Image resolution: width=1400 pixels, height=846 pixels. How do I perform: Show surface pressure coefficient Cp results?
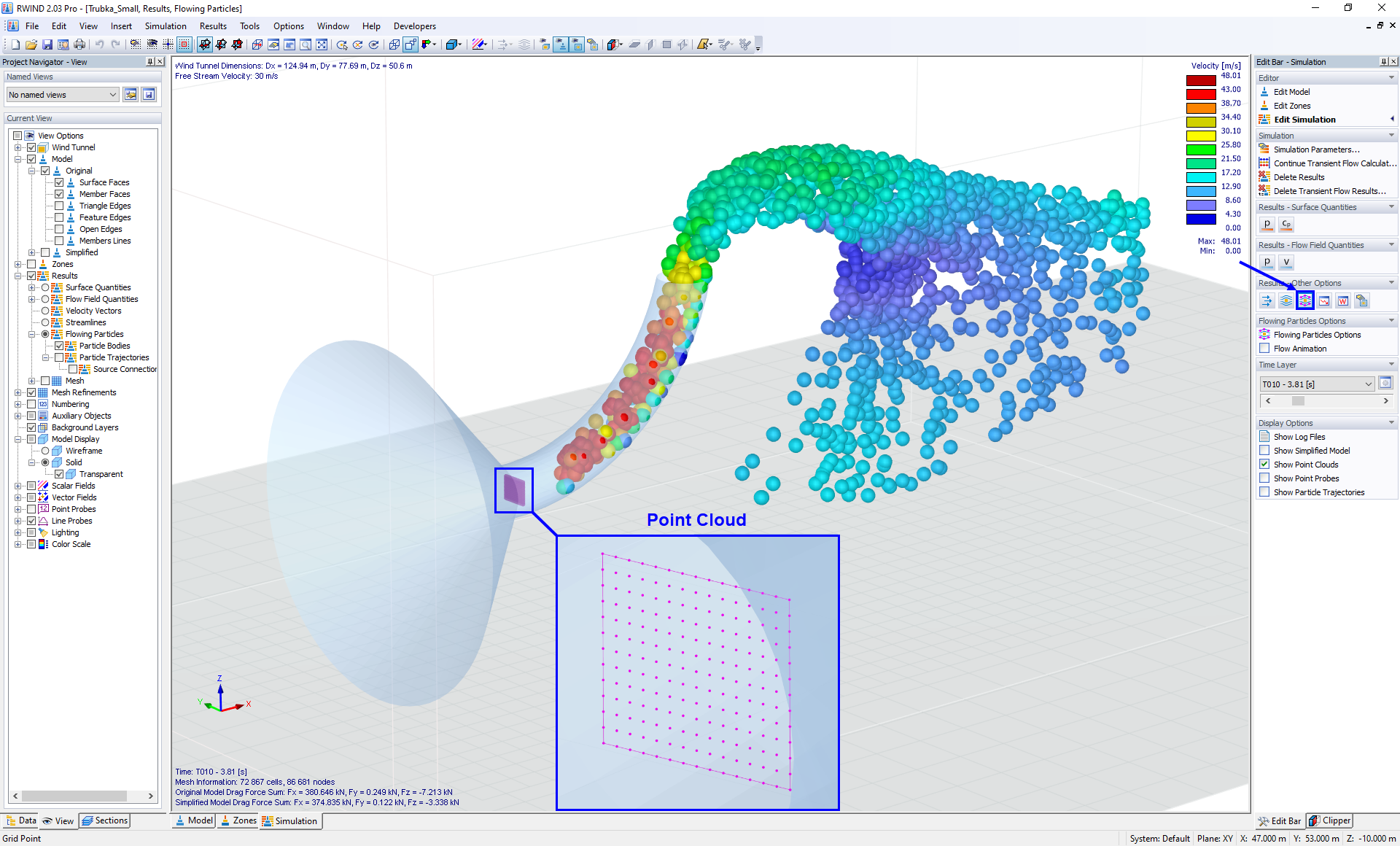click(x=1286, y=225)
